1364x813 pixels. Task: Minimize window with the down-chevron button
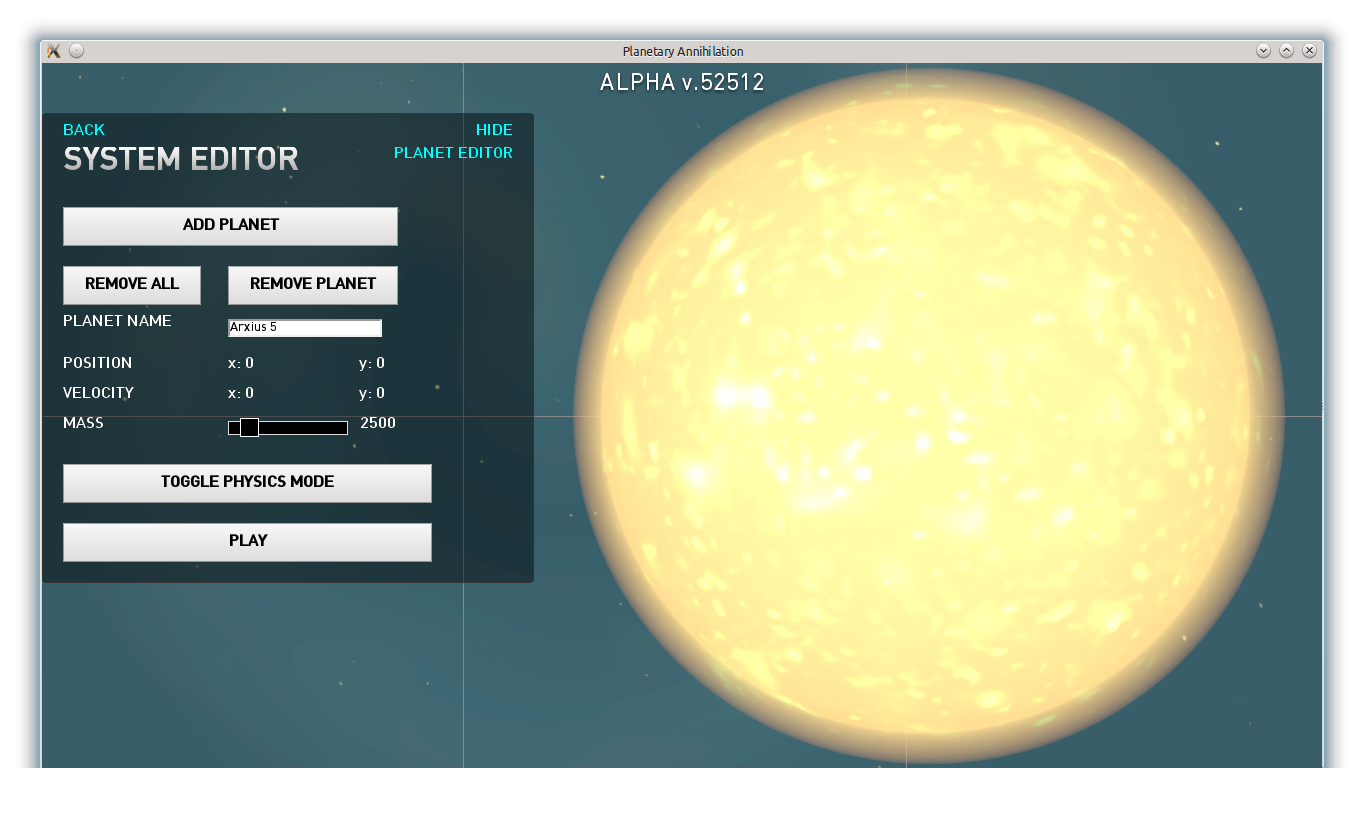(1263, 51)
